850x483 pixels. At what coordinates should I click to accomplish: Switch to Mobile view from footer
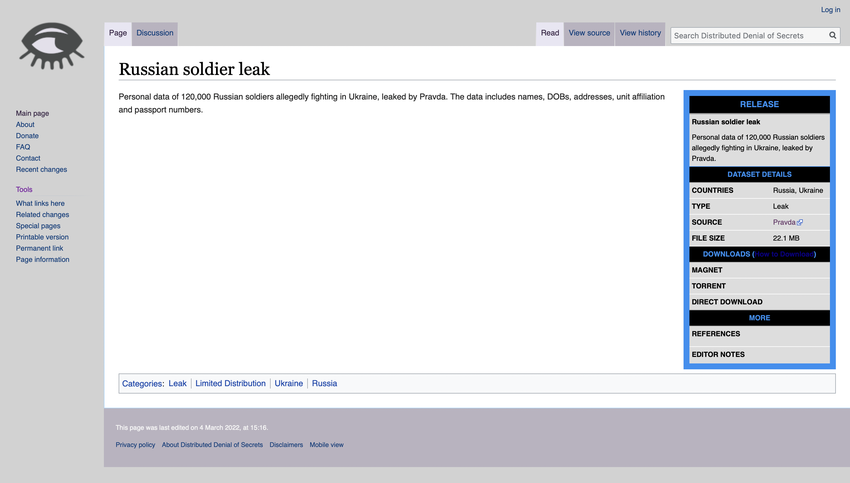click(x=326, y=445)
